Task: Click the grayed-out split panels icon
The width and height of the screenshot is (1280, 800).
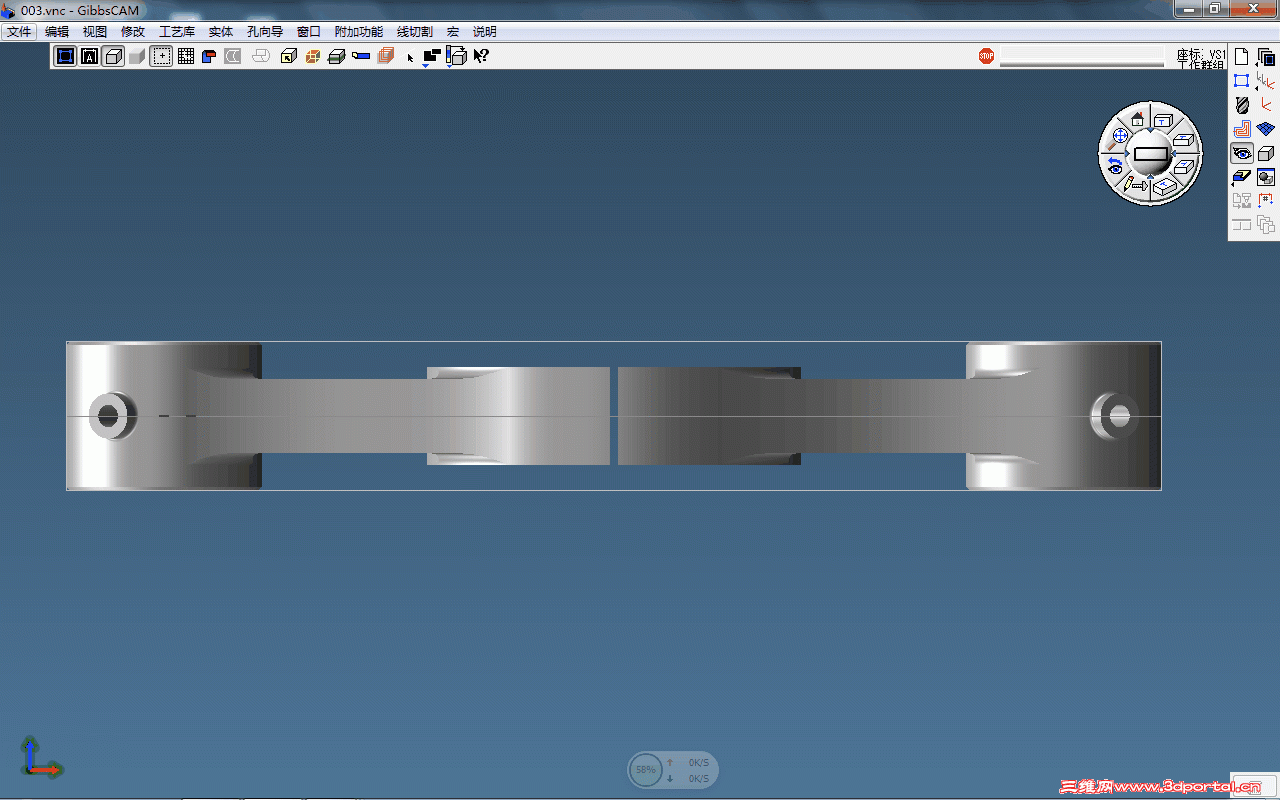Action: tap(1242, 225)
